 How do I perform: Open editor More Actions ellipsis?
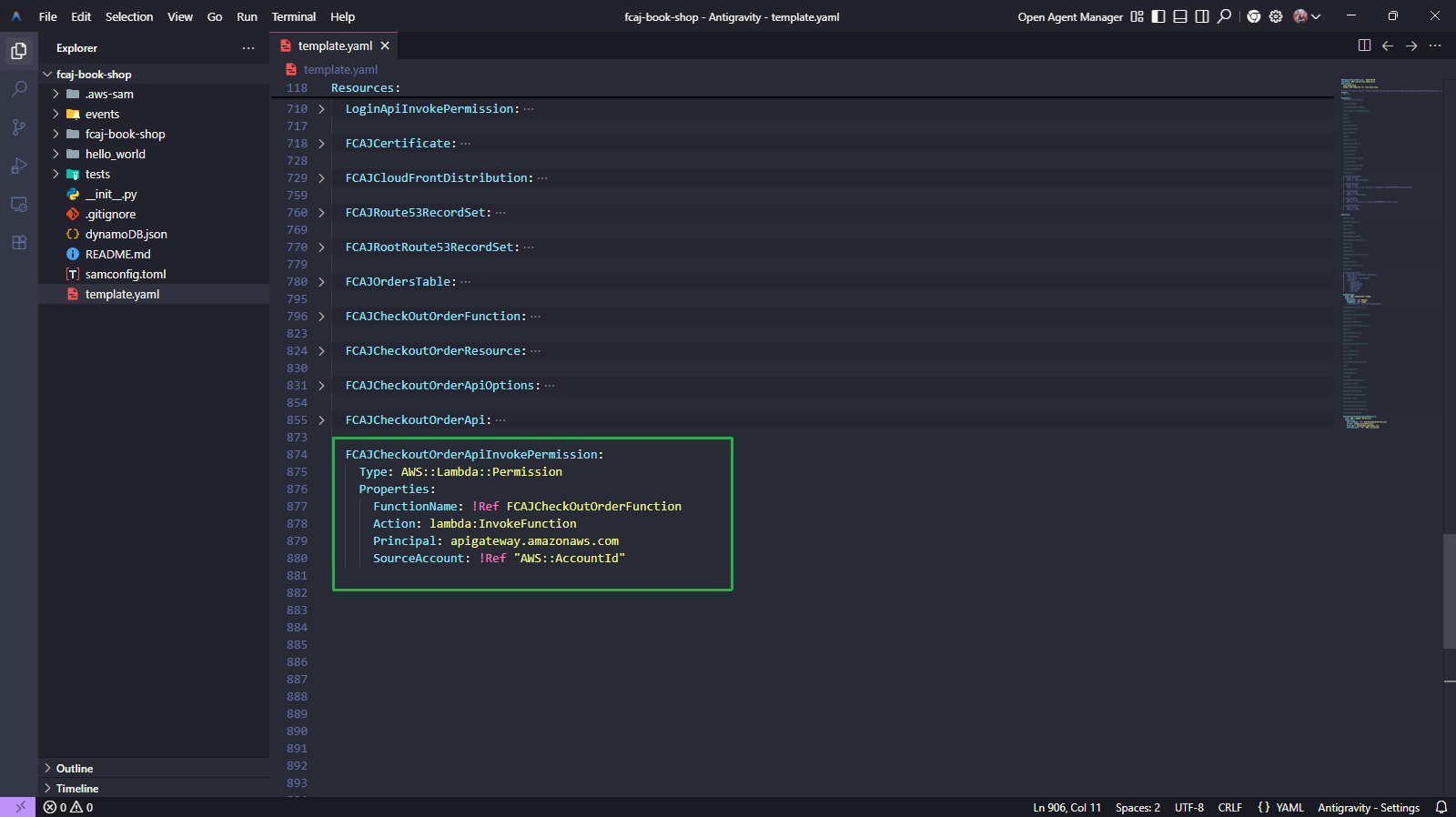(1435, 45)
